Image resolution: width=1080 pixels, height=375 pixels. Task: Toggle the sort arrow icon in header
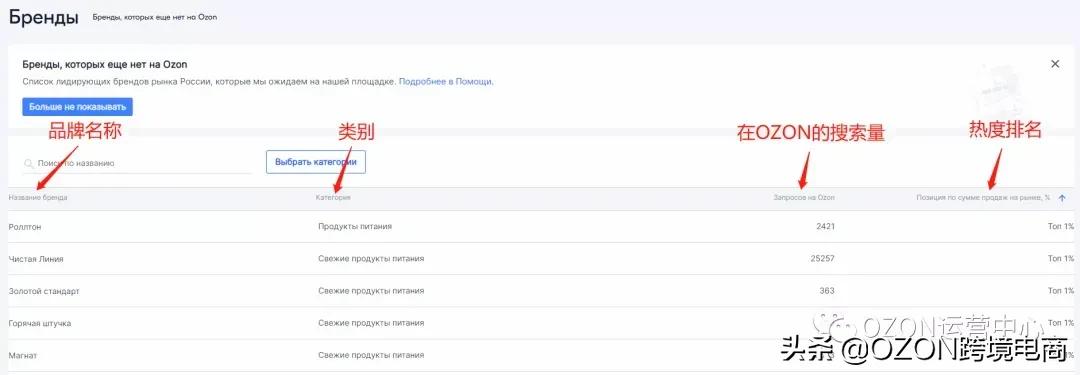[x=1062, y=198]
